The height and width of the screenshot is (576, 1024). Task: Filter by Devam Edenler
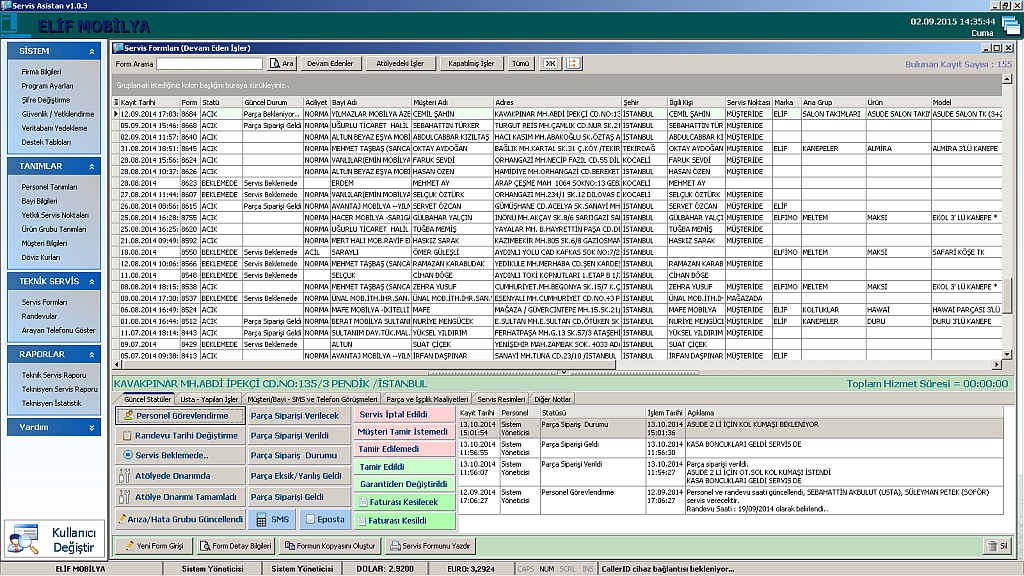click(x=330, y=63)
